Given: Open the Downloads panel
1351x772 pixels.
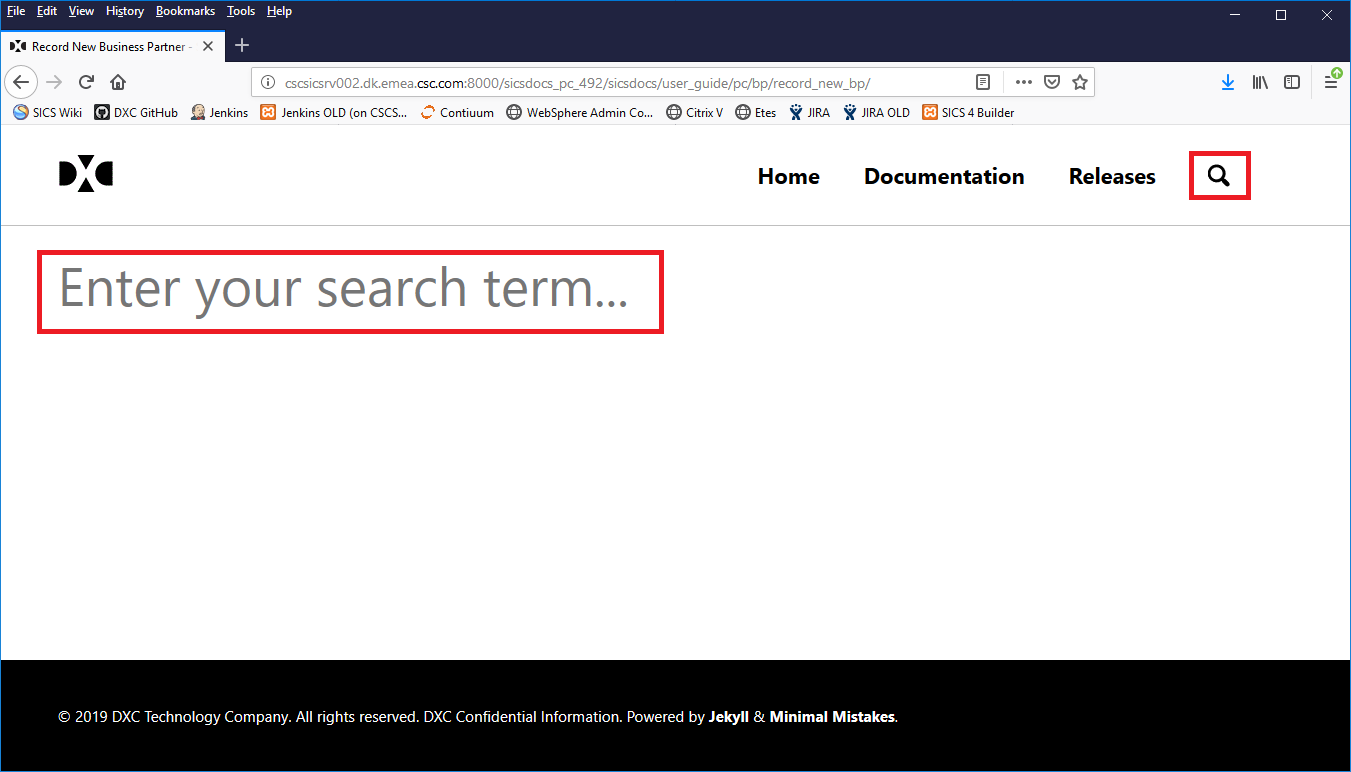Looking at the screenshot, I should [x=1228, y=82].
